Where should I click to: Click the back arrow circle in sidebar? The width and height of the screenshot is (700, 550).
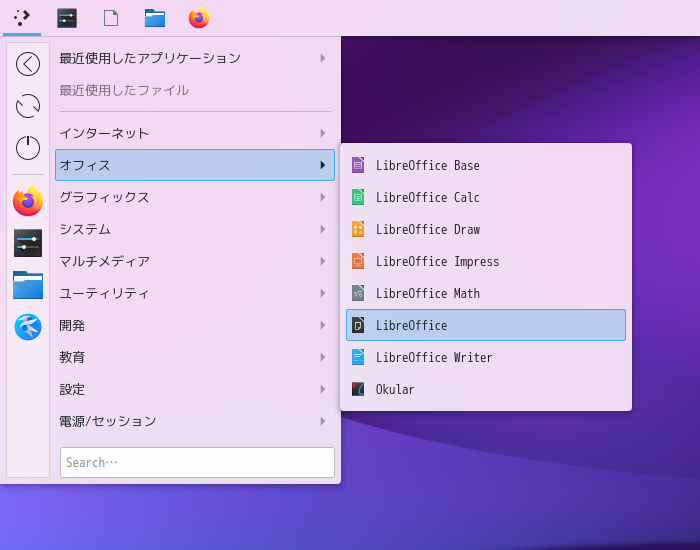tap(28, 64)
